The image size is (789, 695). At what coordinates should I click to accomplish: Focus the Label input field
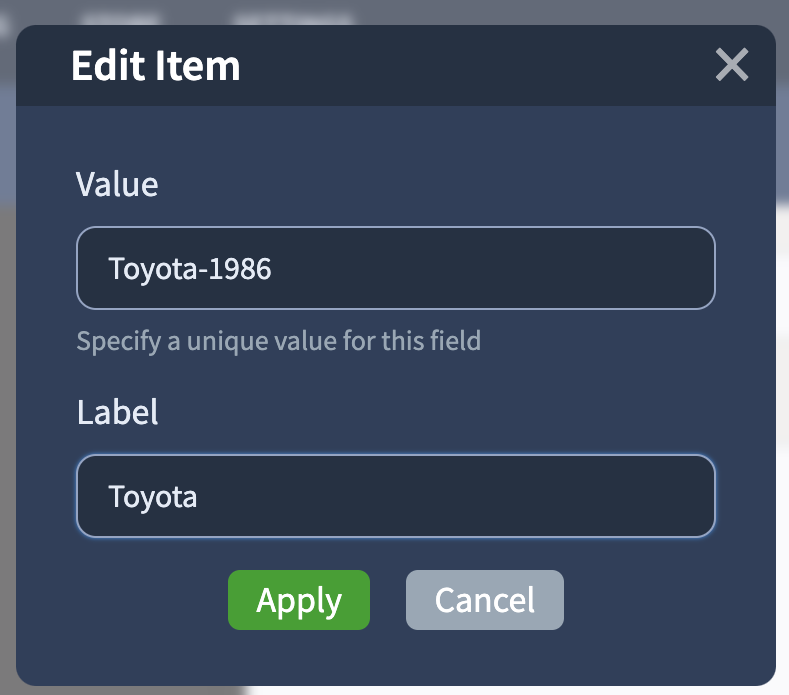click(x=396, y=496)
